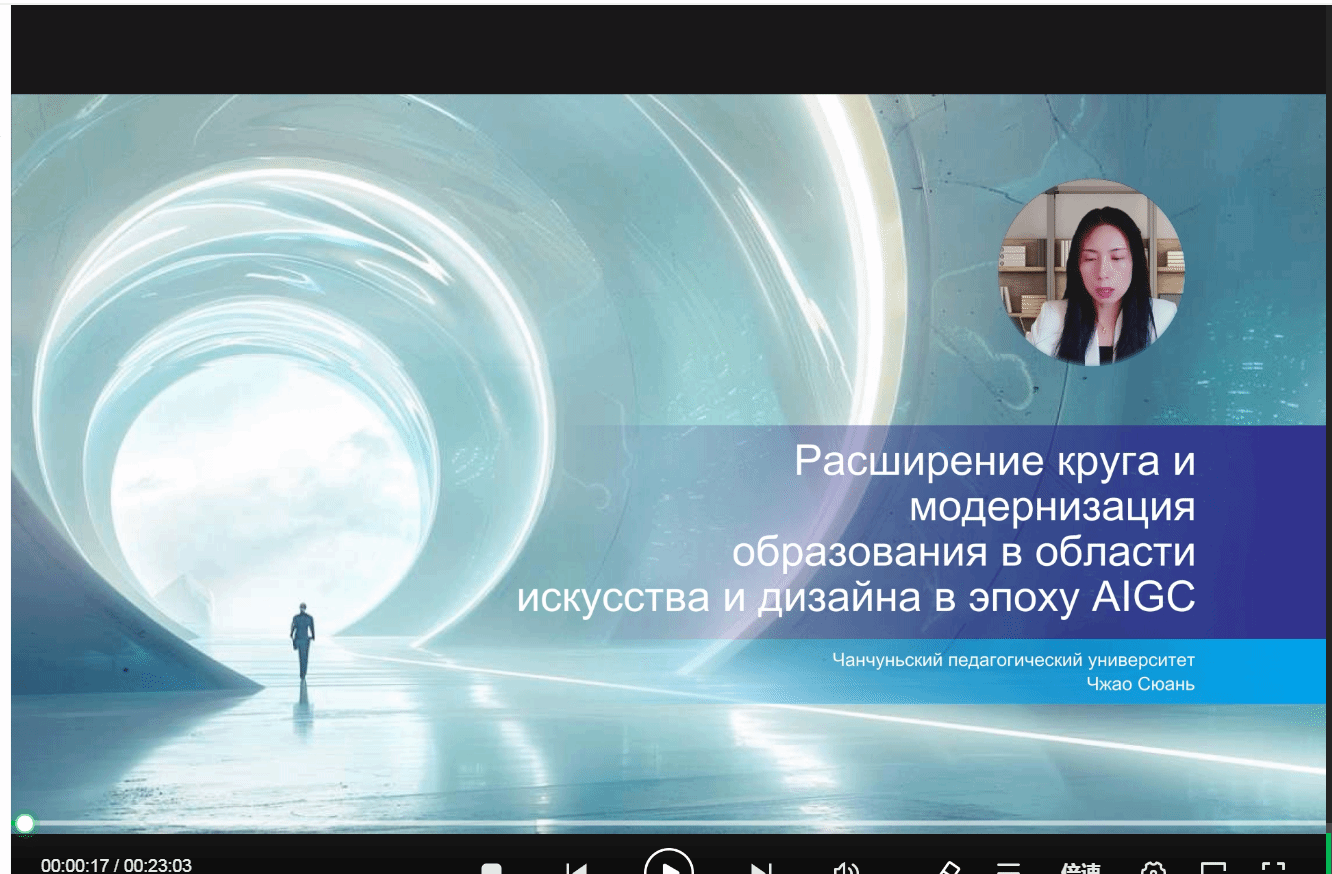The image size is (1332, 874).
Task: Click the slide title mentioning AIGC
Action: pyautogui.click(x=855, y=529)
